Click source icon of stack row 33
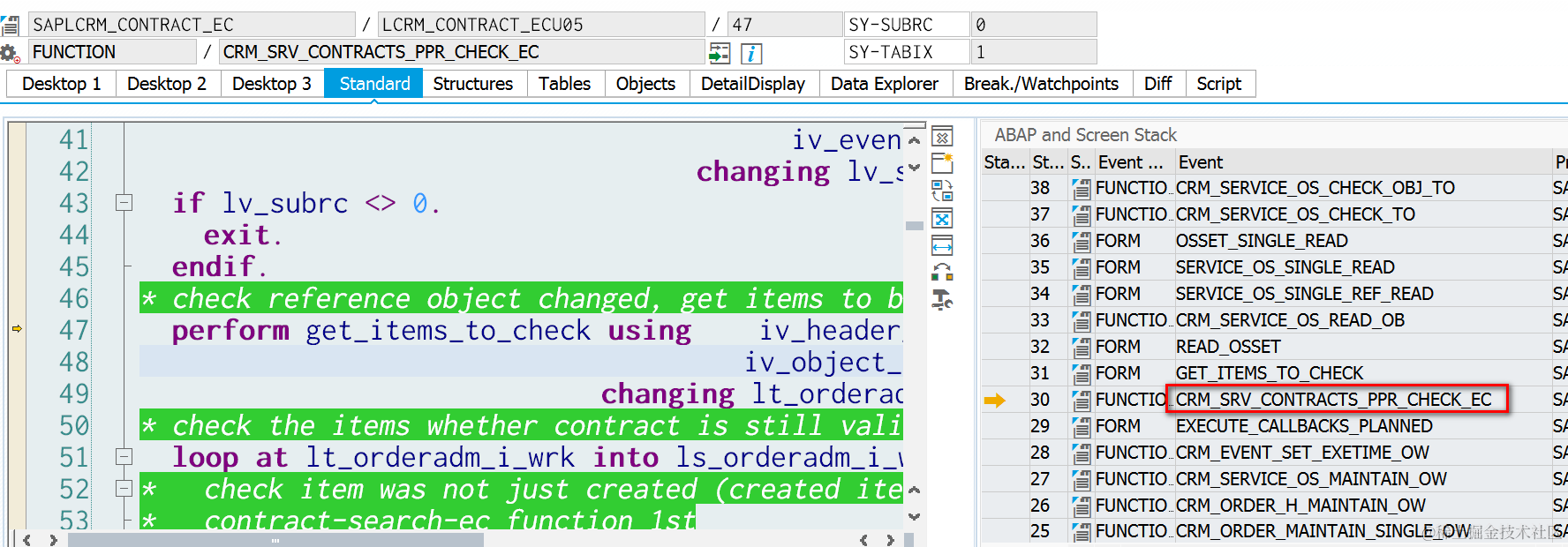Viewport: 1568px width, 547px height. (1080, 320)
